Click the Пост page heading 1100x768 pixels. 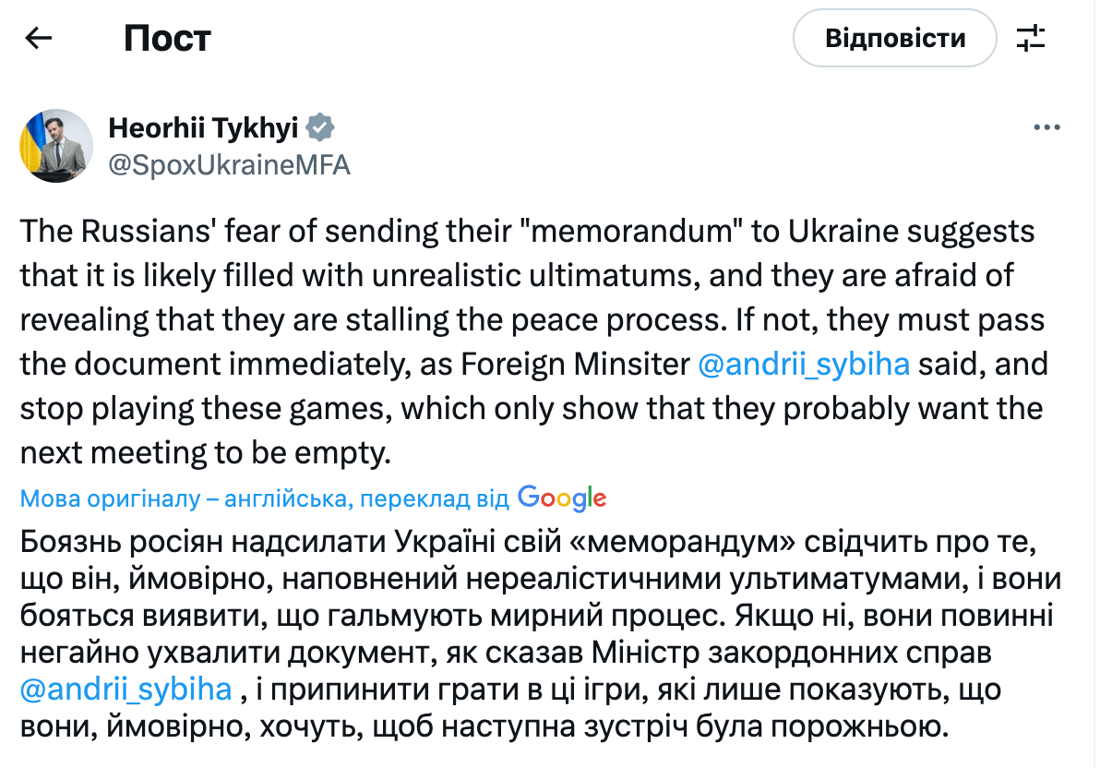167,39
